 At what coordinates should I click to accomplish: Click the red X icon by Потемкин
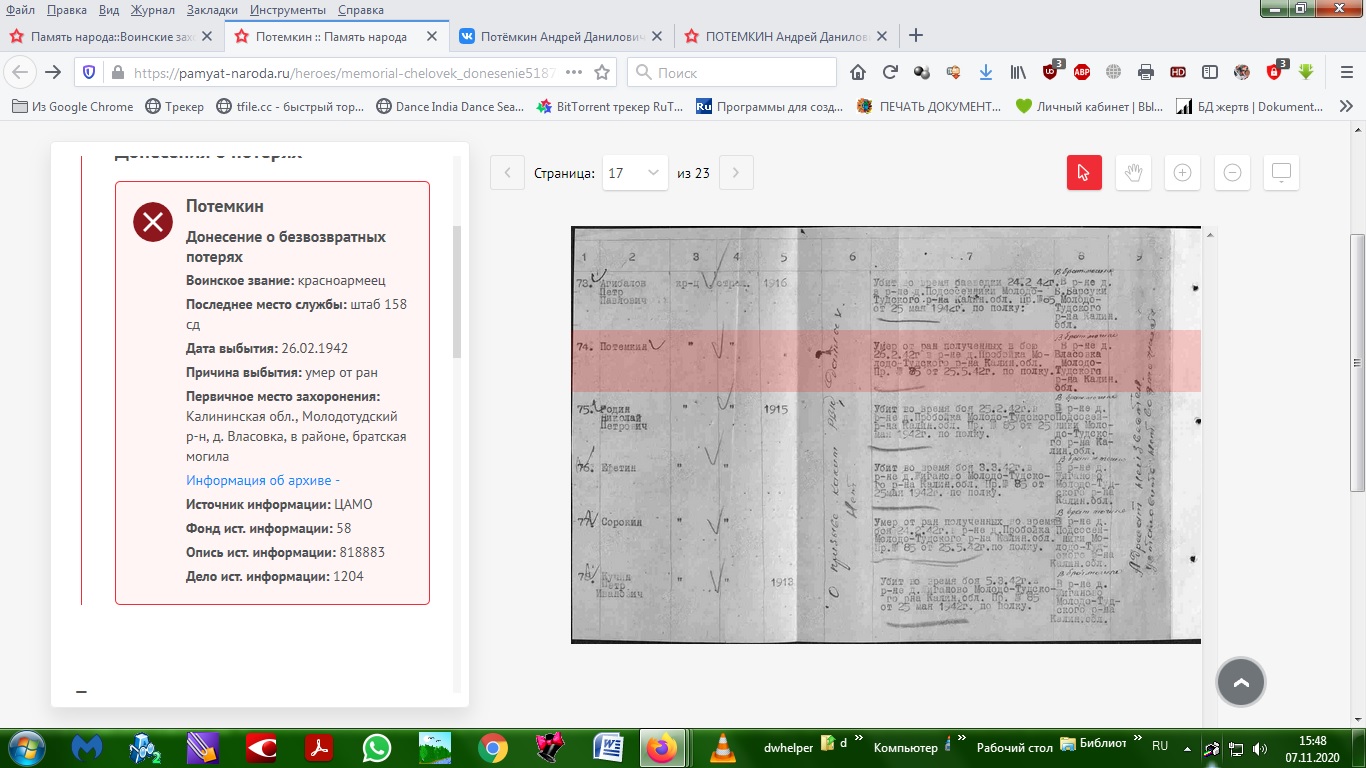153,222
